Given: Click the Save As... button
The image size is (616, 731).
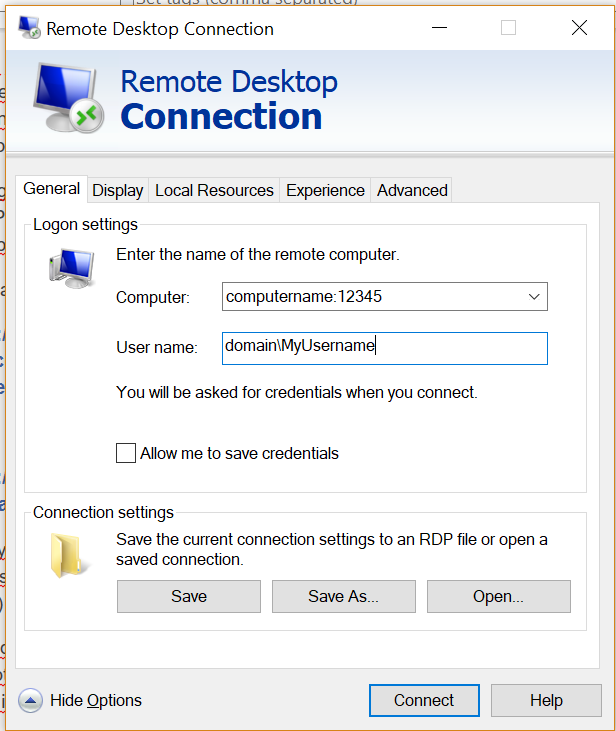Looking at the screenshot, I should pos(343,596).
